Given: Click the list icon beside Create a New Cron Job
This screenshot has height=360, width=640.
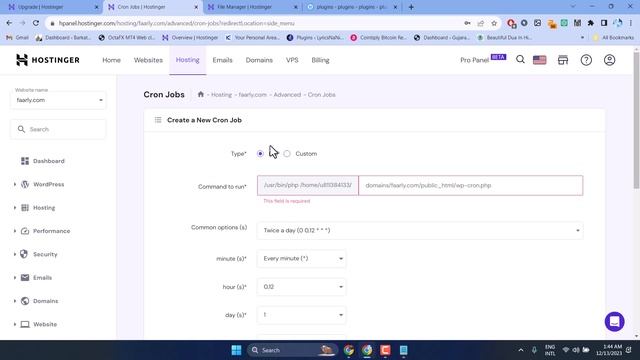Looking at the screenshot, I should 158,120.
